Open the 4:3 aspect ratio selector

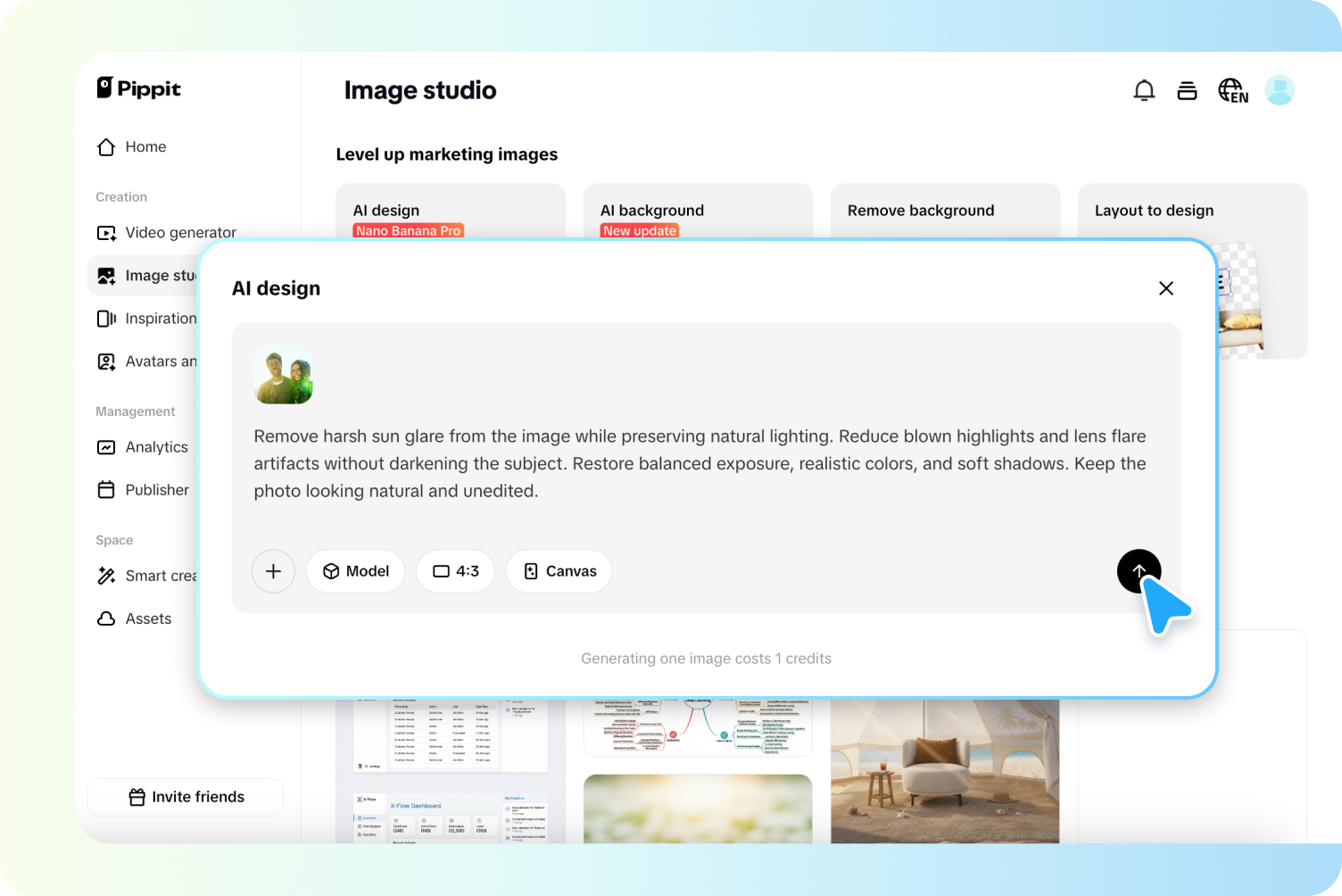[x=455, y=571]
